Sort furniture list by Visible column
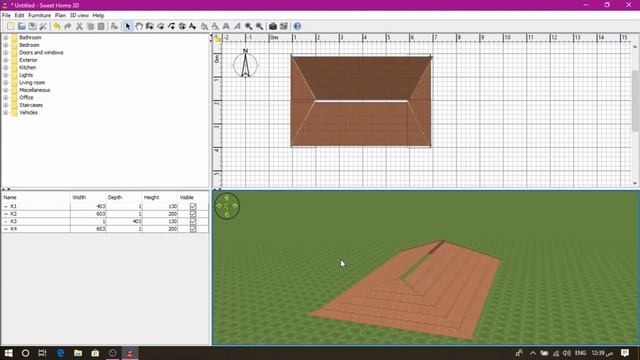Screen dimensions: 640x360 tap(193, 197)
